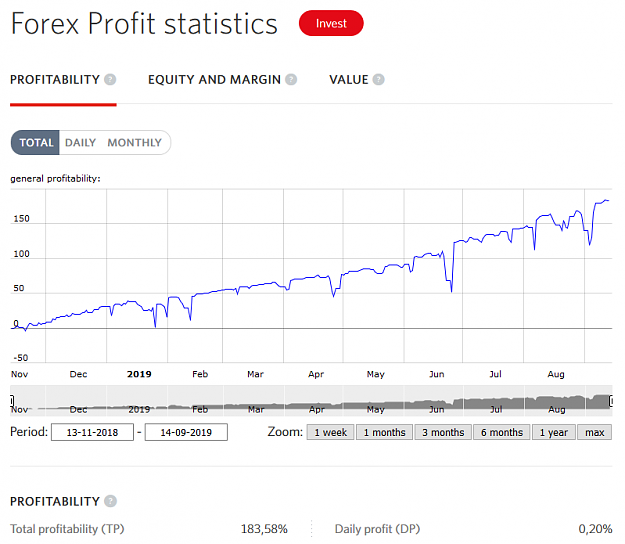Open help icon beside lower Profitability heading
The image size is (625, 544).
click(110, 501)
